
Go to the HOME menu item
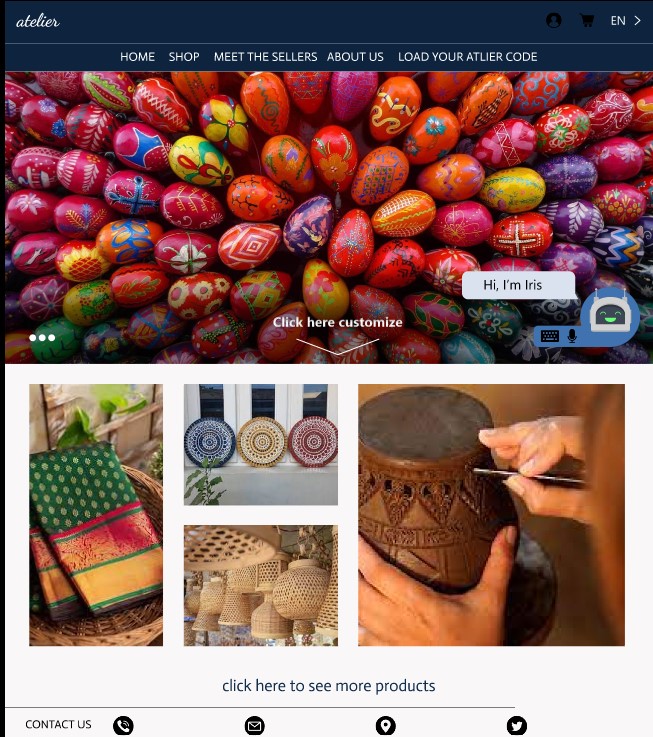pyautogui.click(x=137, y=57)
